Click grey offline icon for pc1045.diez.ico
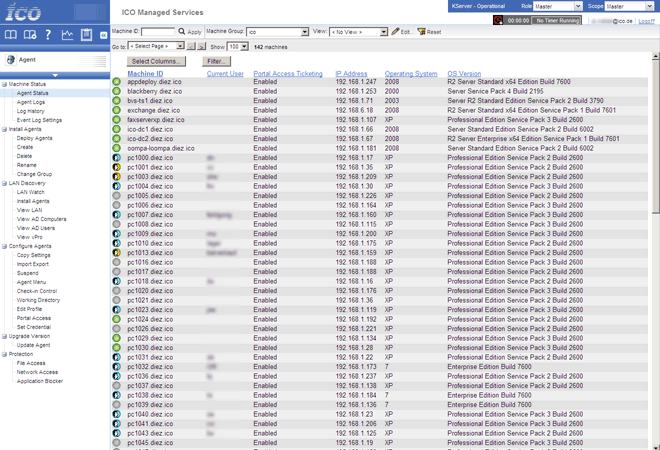 [x=117, y=443]
